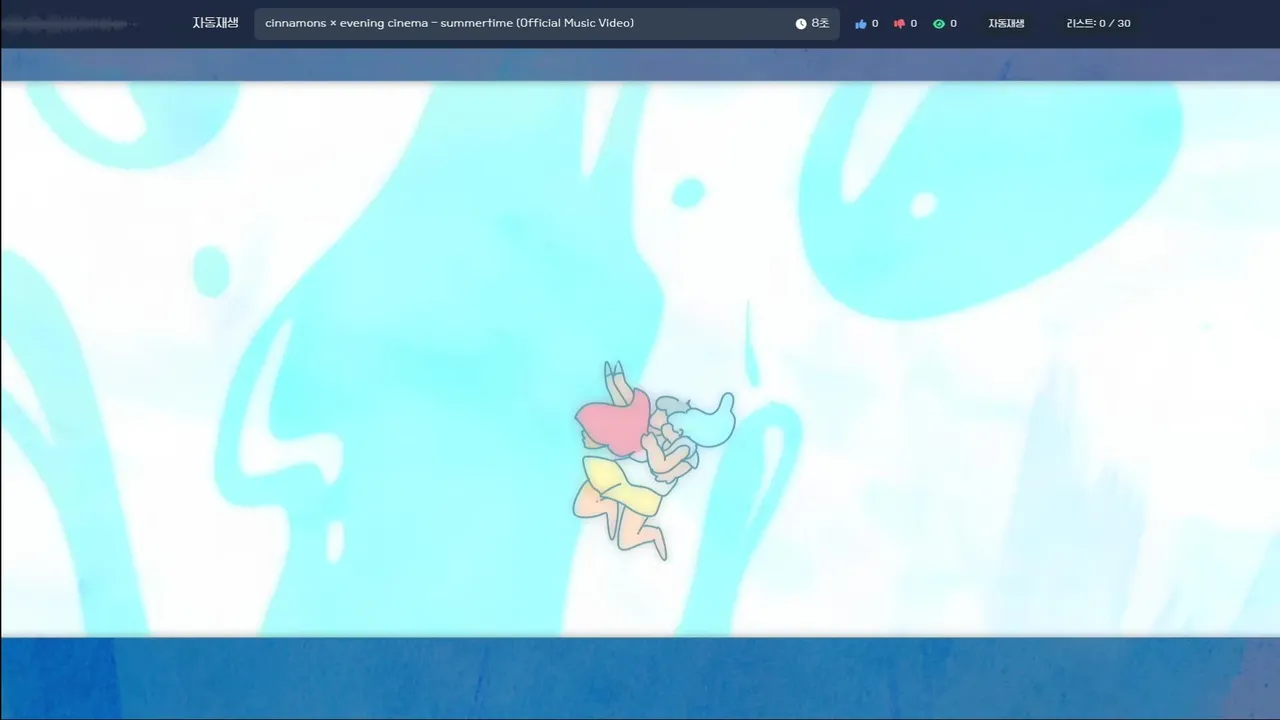Screen dimensions: 1280x720
Task: Click the red thumbs-down dislike icon
Action: coord(899,24)
